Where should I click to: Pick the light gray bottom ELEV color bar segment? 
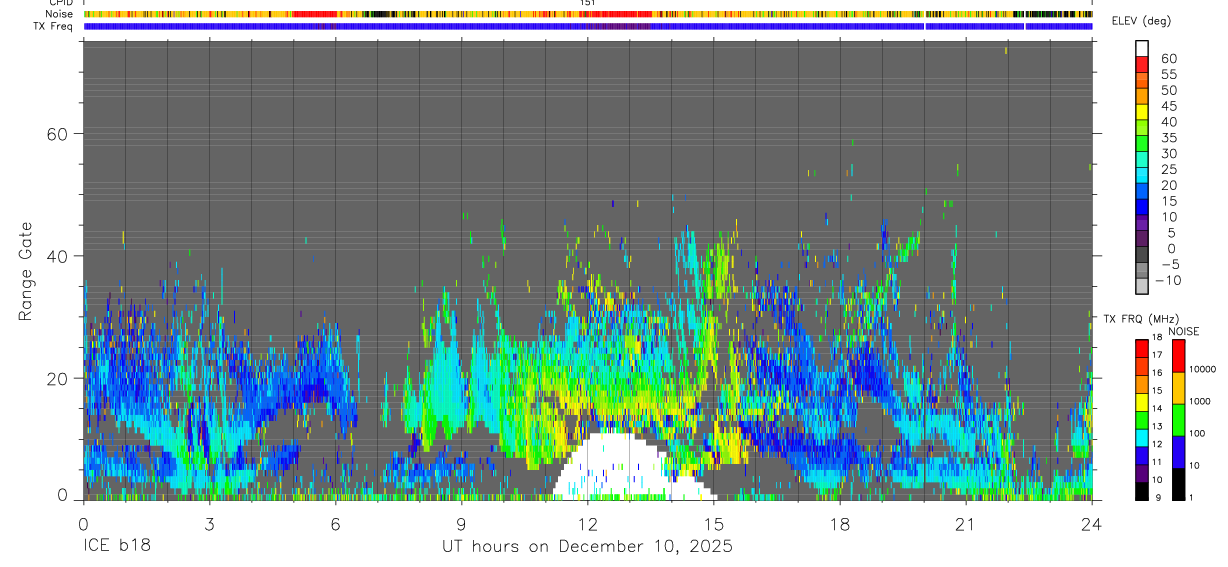1142,286
